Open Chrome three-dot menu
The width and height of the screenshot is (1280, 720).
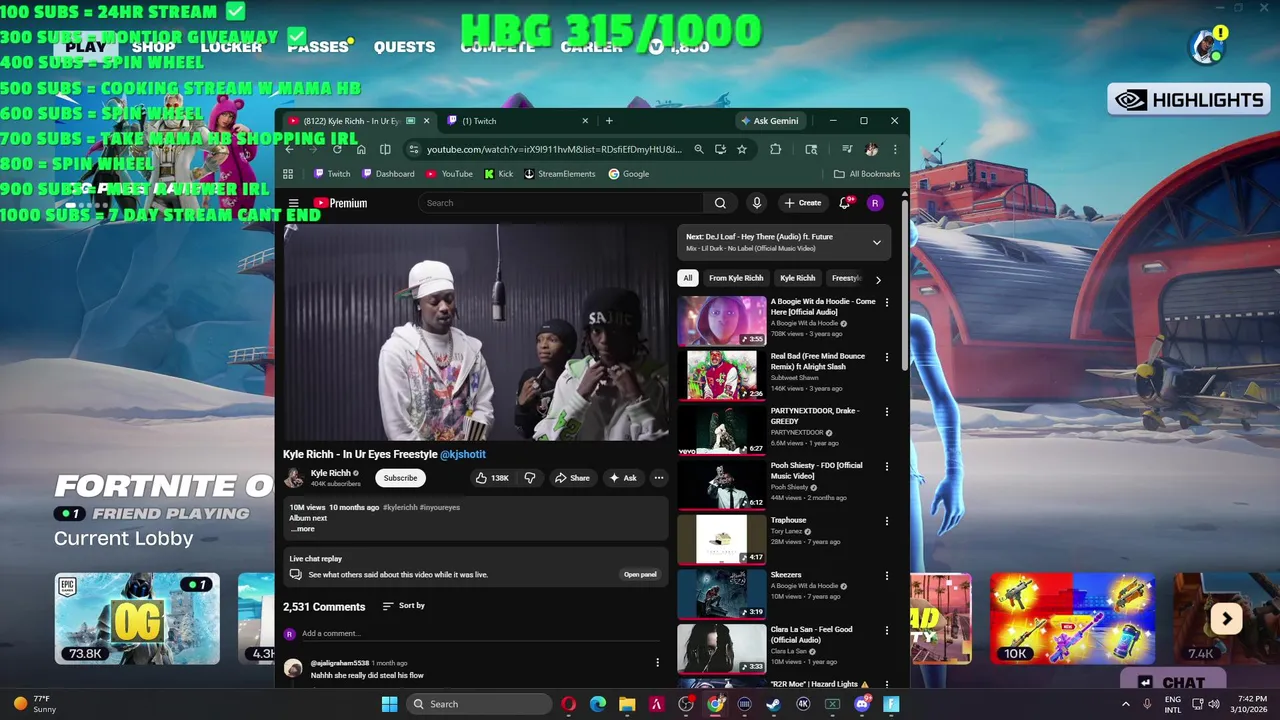(895, 149)
